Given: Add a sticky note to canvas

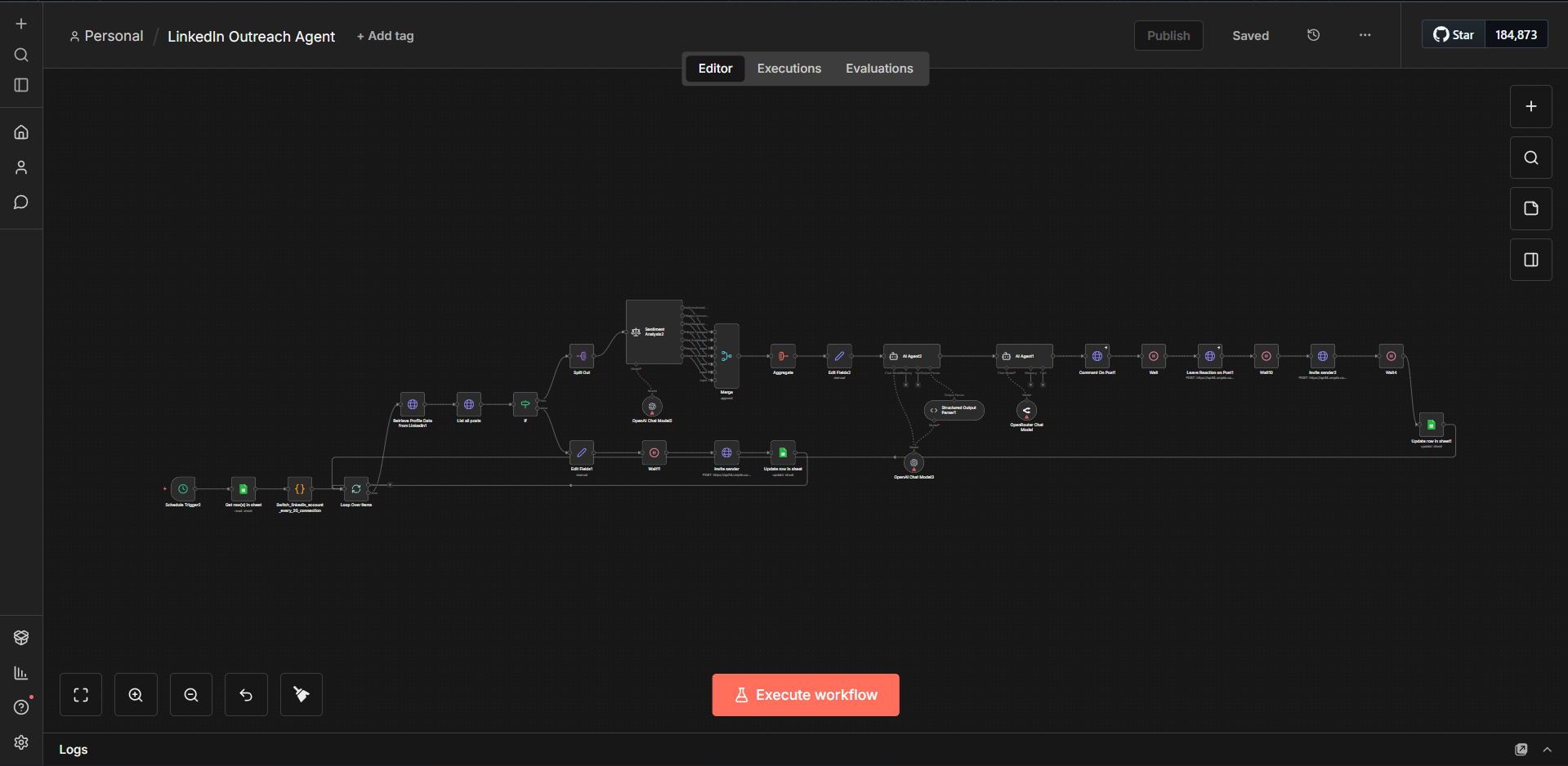Looking at the screenshot, I should tap(1531, 208).
